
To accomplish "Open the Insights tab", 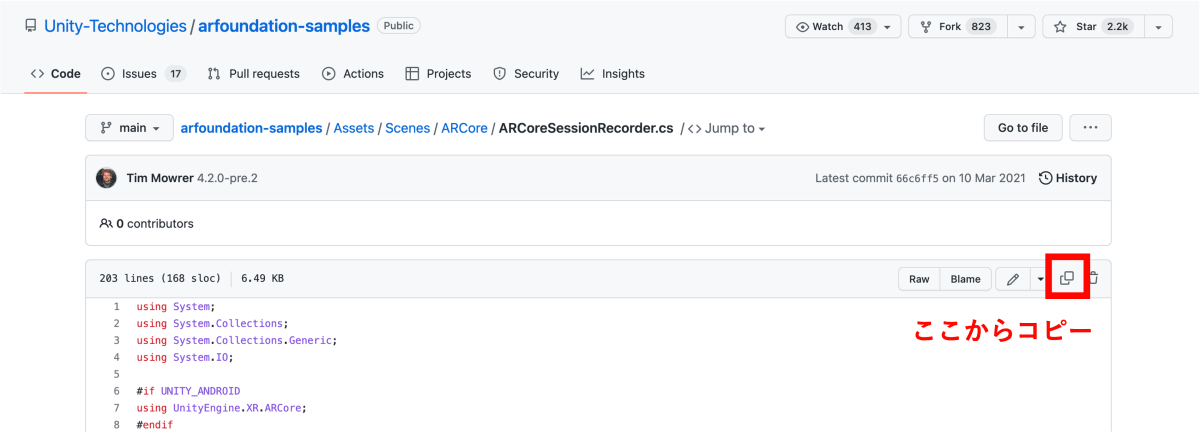I will pyautogui.click(x=612, y=74).
